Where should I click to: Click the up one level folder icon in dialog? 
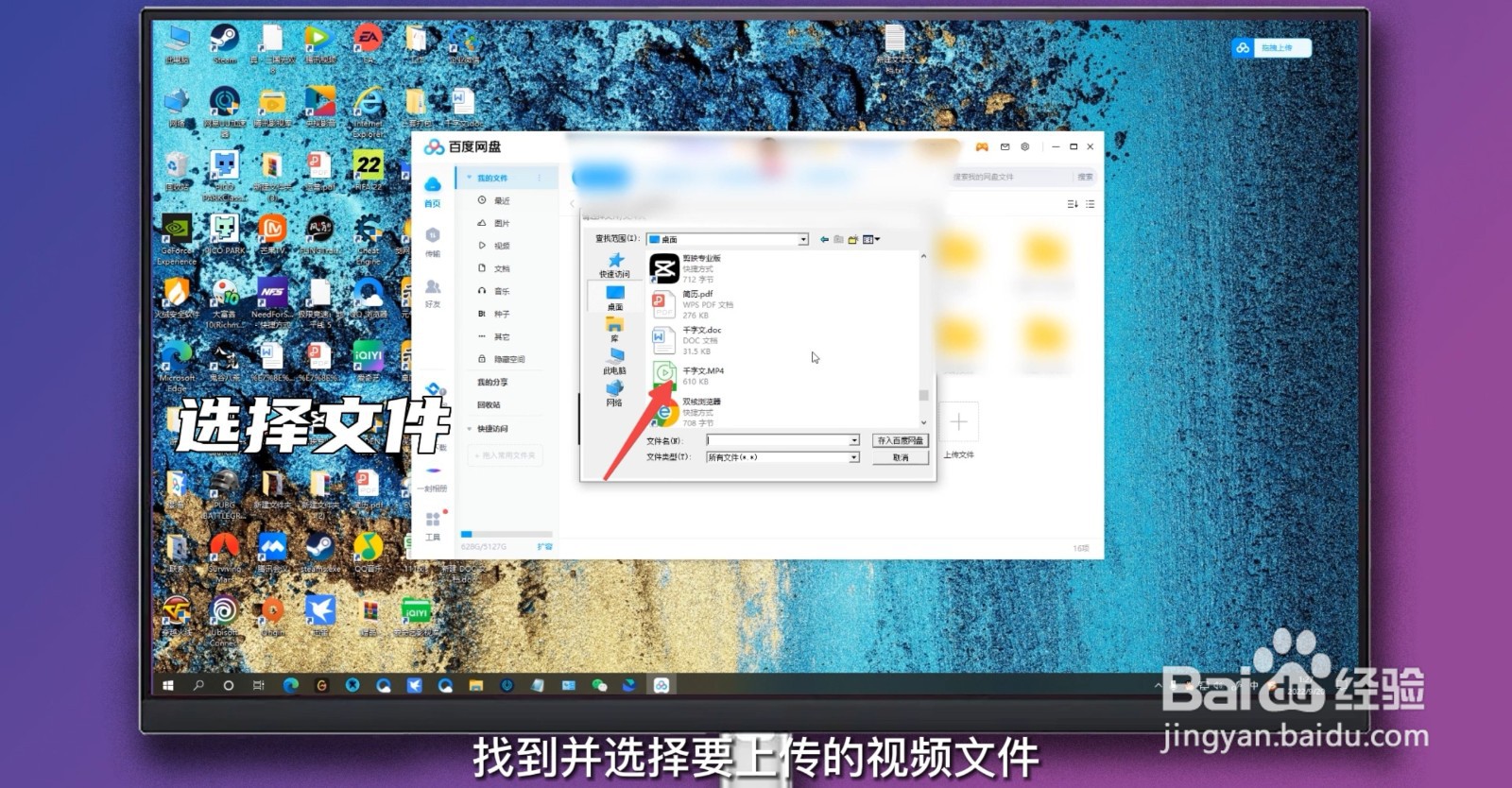pos(838,239)
